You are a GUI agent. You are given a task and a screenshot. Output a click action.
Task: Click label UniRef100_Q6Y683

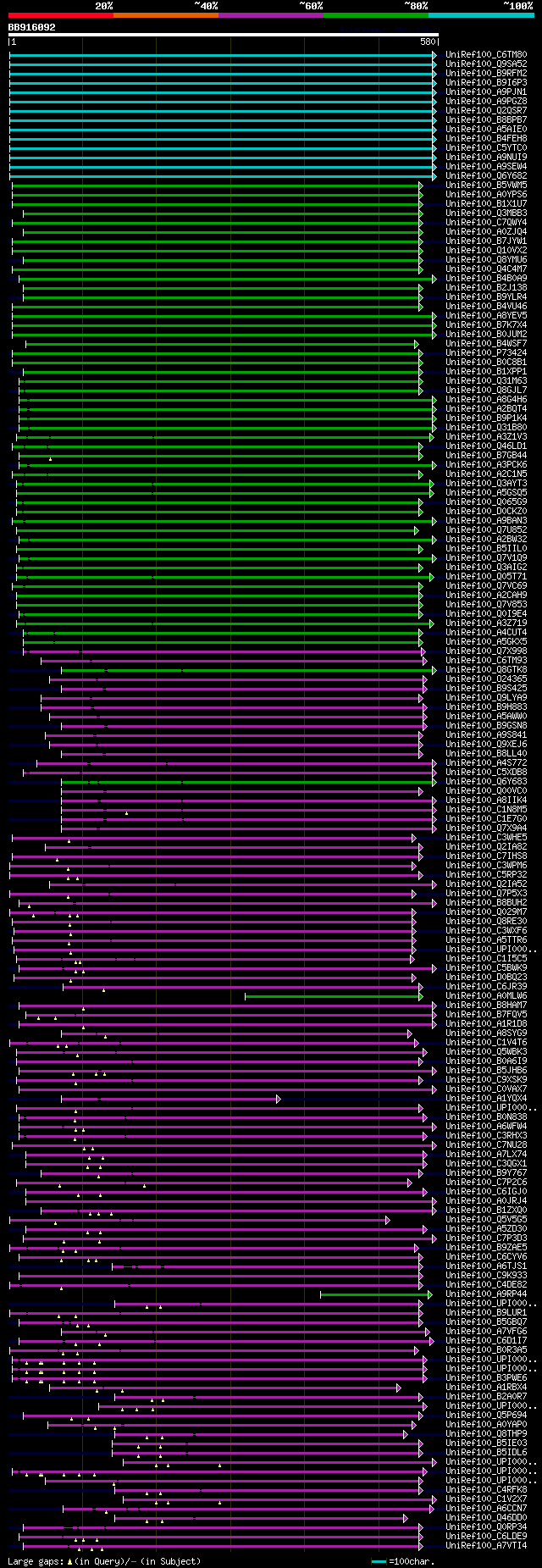(x=486, y=782)
